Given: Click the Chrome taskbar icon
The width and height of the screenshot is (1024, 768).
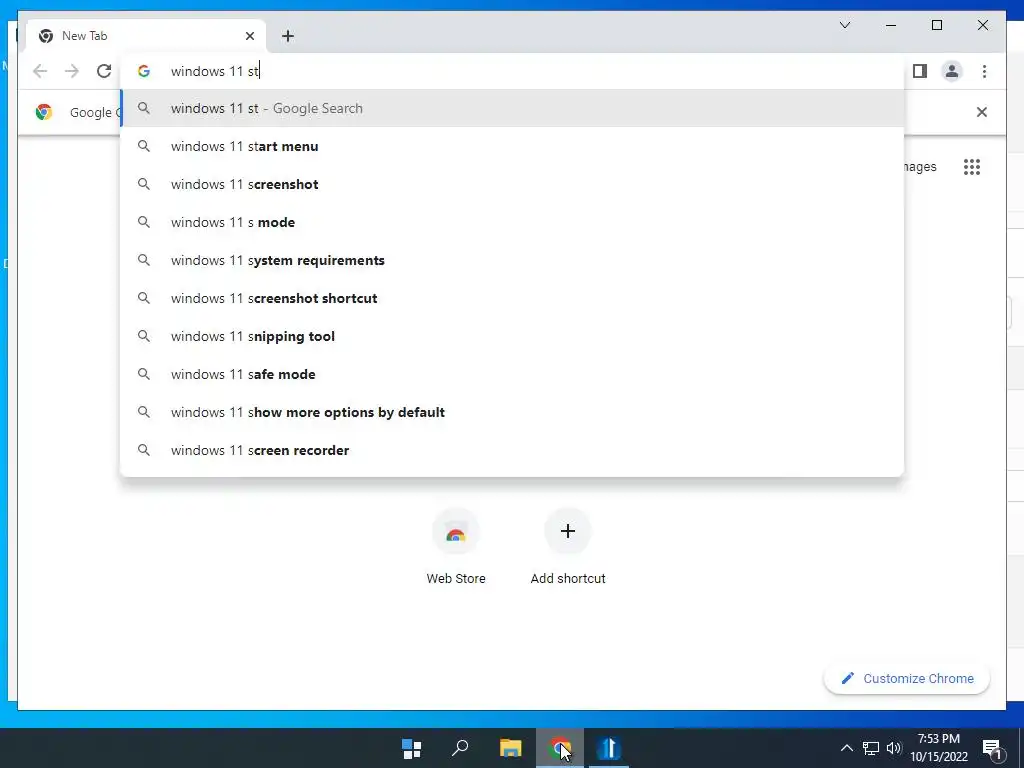Looking at the screenshot, I should [x=560, y=748].
